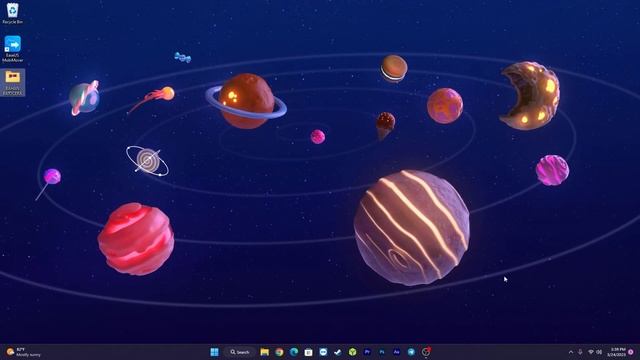Click the taskbar Search box
Image resolution: width=640 pixels, height=360 pixels.
[x=240, y=352]
